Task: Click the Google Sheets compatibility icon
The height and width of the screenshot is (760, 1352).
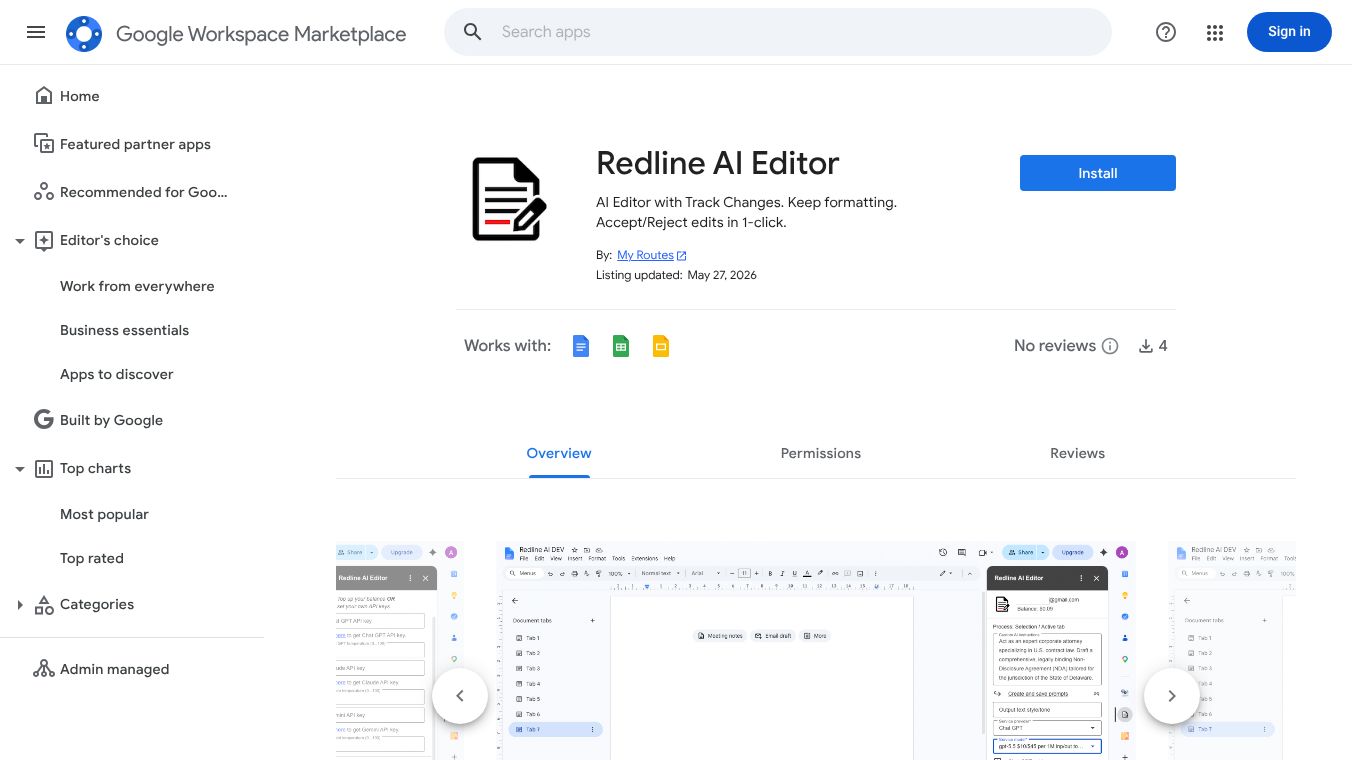Action: pyautogui.click(x=621, y=346)
